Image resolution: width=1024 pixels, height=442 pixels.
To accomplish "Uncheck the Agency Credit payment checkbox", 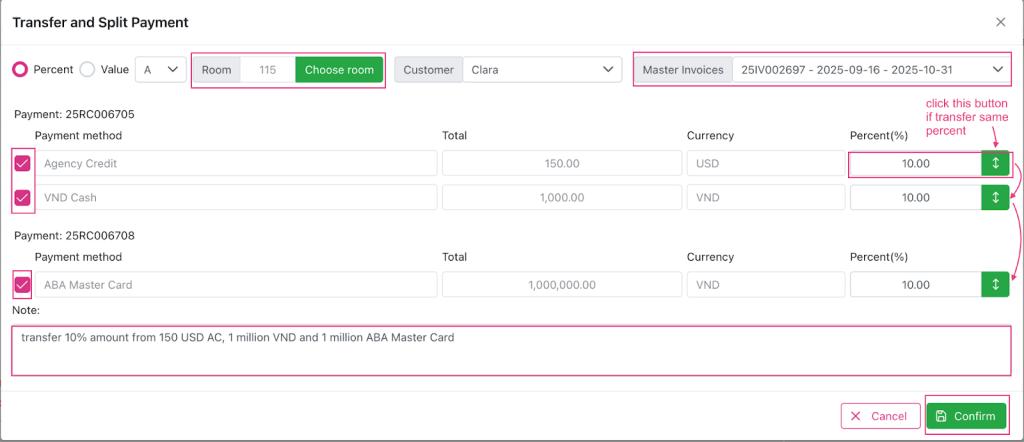I will (22, 163).
